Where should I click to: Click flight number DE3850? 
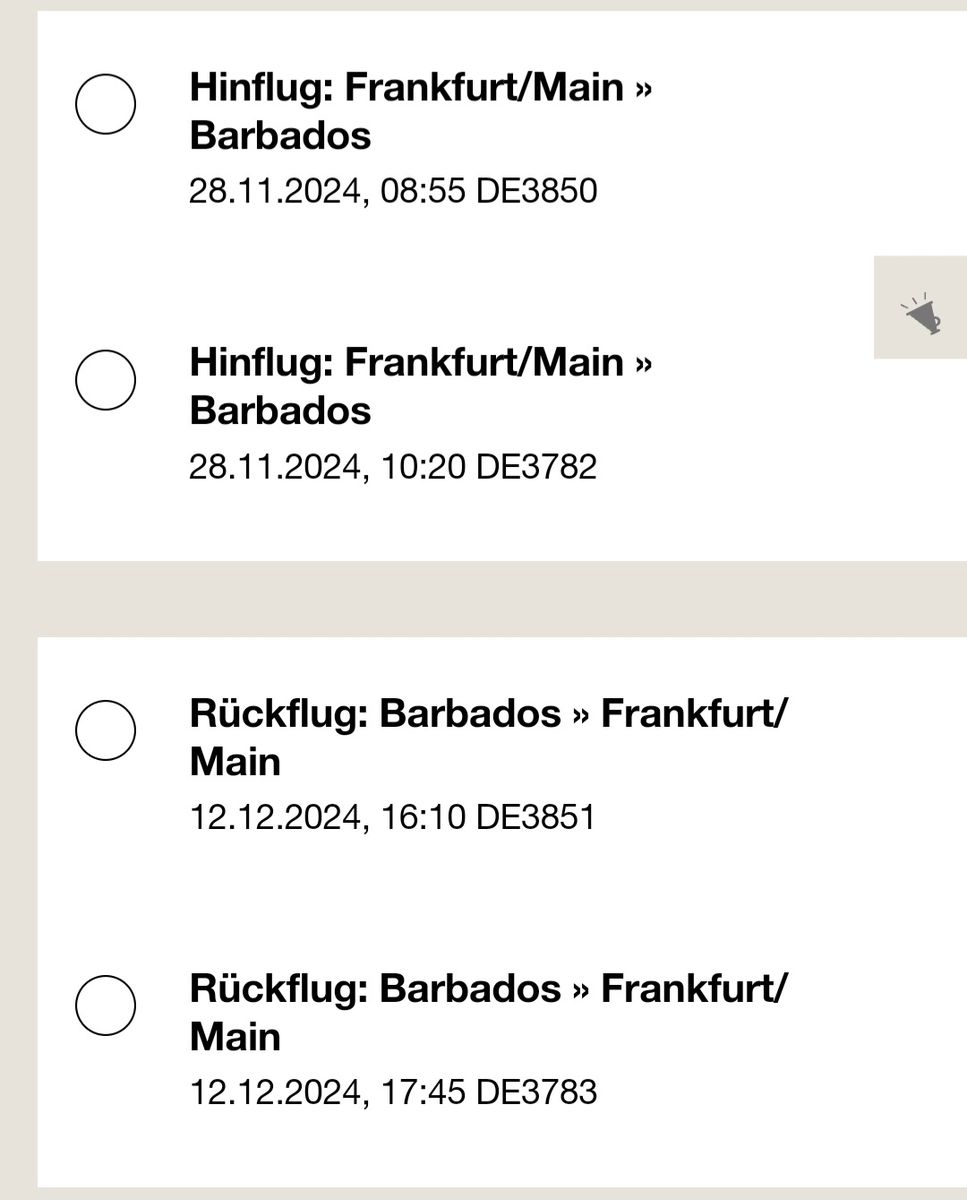[536, 191]
